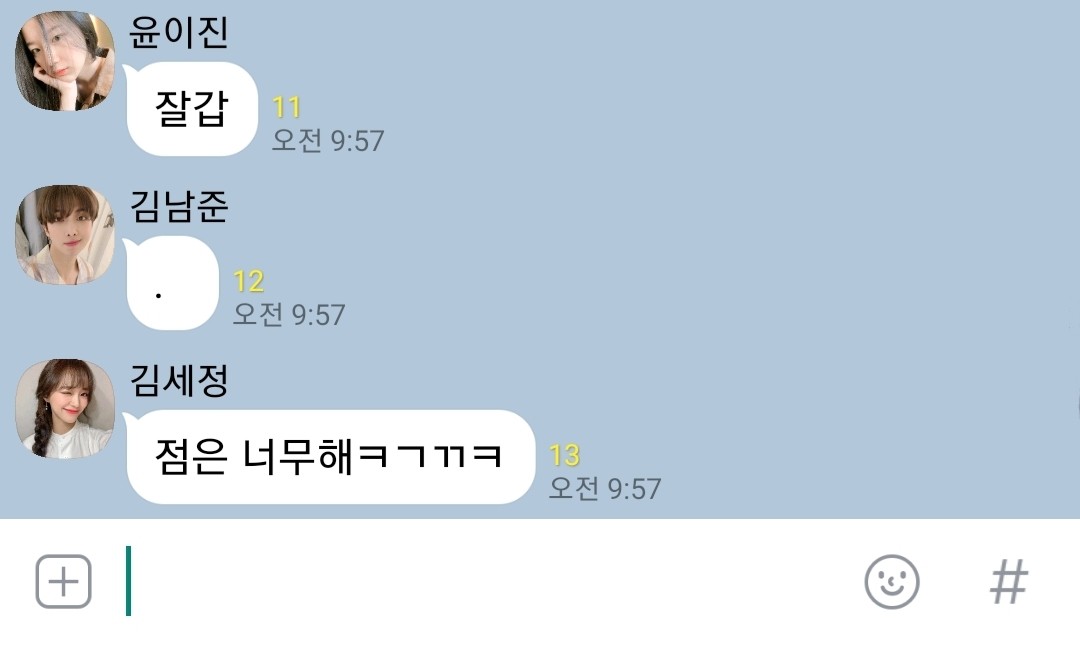Image resolution: width=1080 pixels, height=645 pixels.
Task: Select the 점은 너무해 message bubble
Action: [x=329, y=457]
